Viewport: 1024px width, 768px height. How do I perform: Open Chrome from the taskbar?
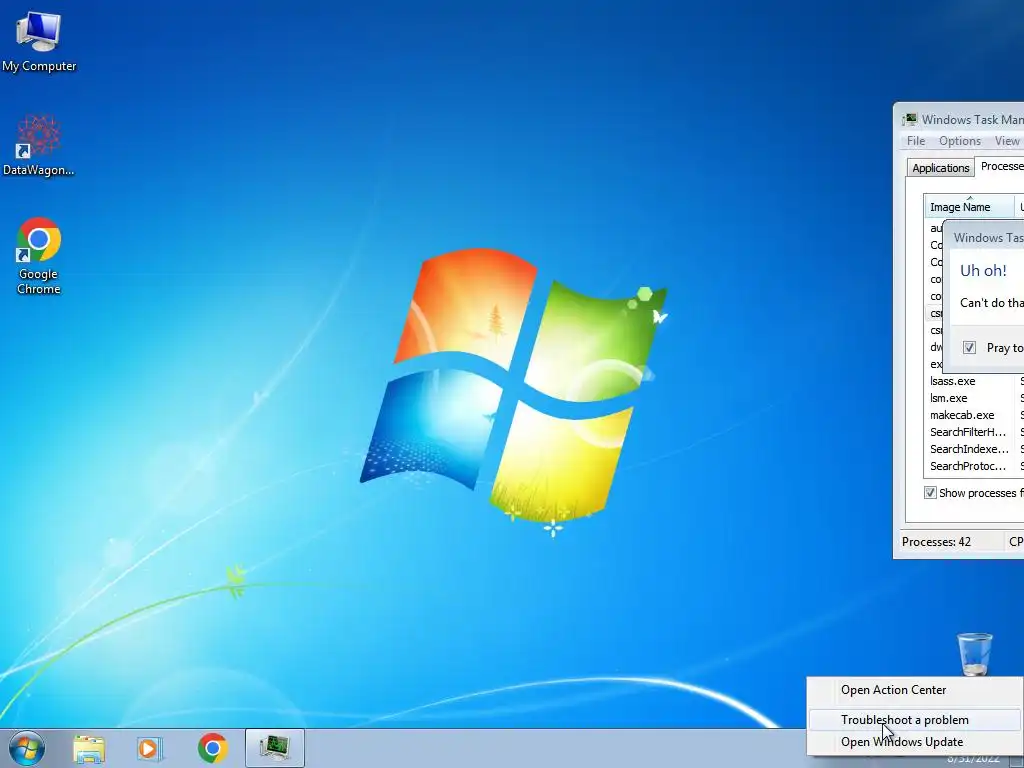(212, 748)
